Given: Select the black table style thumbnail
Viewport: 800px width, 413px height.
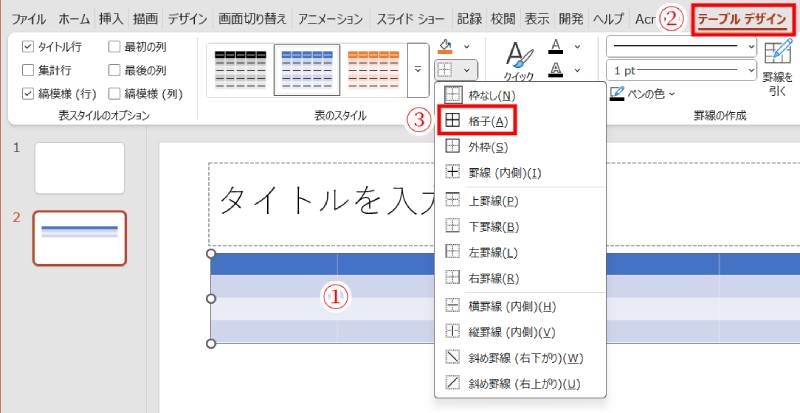Looking at the screenshot, I should [240, 69].
